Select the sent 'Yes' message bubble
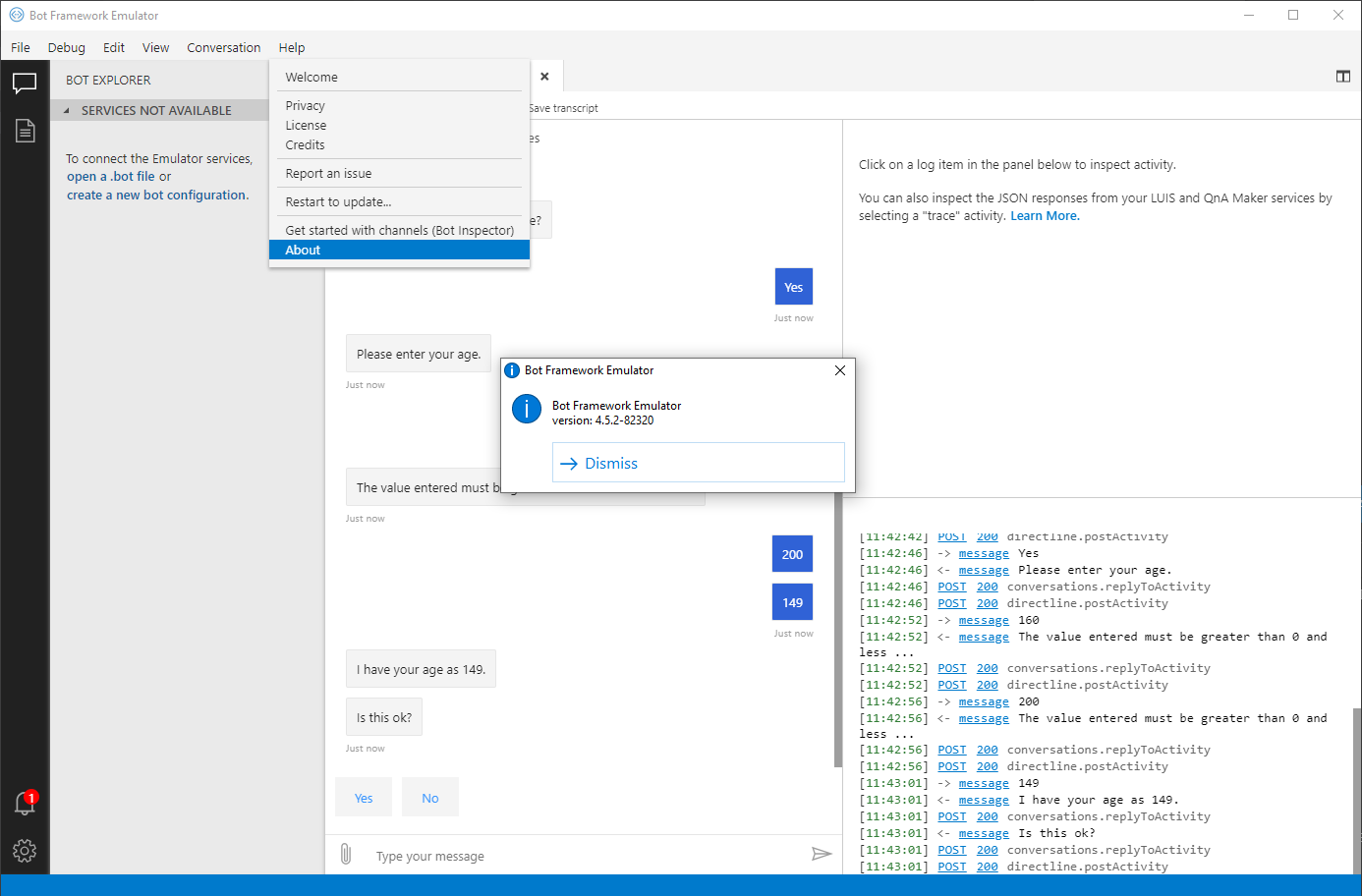The height and width of the screenshot is (896, 1362). 794,287
